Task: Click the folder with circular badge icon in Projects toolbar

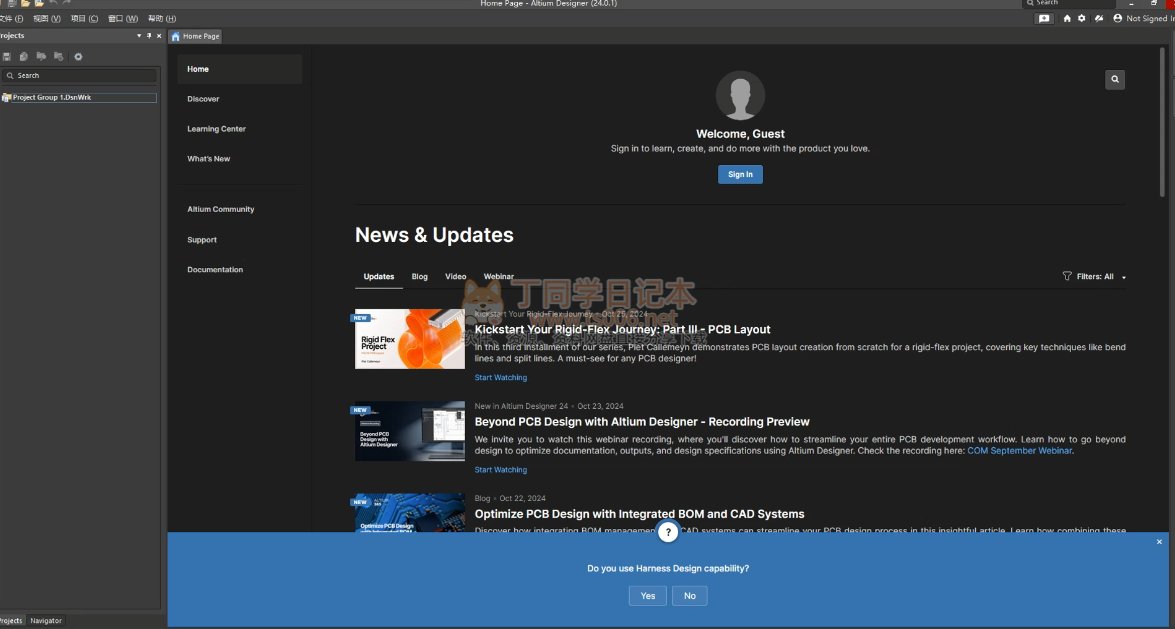Action: pos(58,56)
